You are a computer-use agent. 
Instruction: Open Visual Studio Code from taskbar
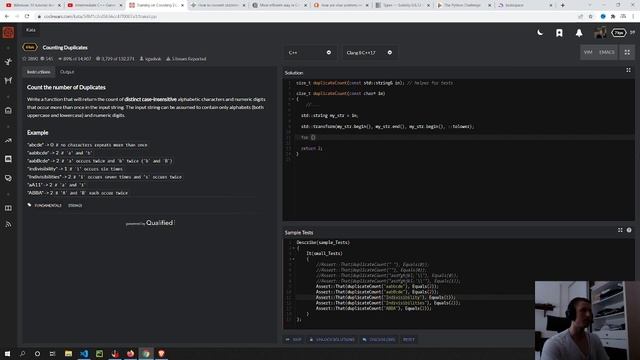point(84,353)
